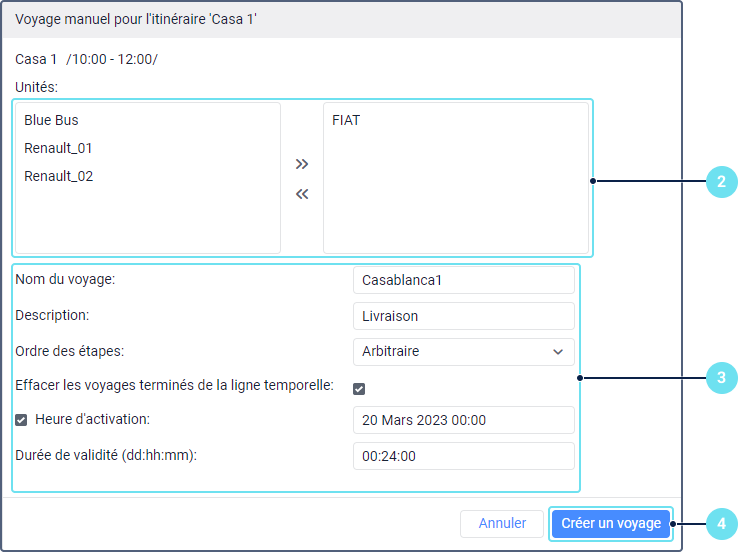Click callout marker number 2
This screenshot has height=552, width=738.
[720, 182]
